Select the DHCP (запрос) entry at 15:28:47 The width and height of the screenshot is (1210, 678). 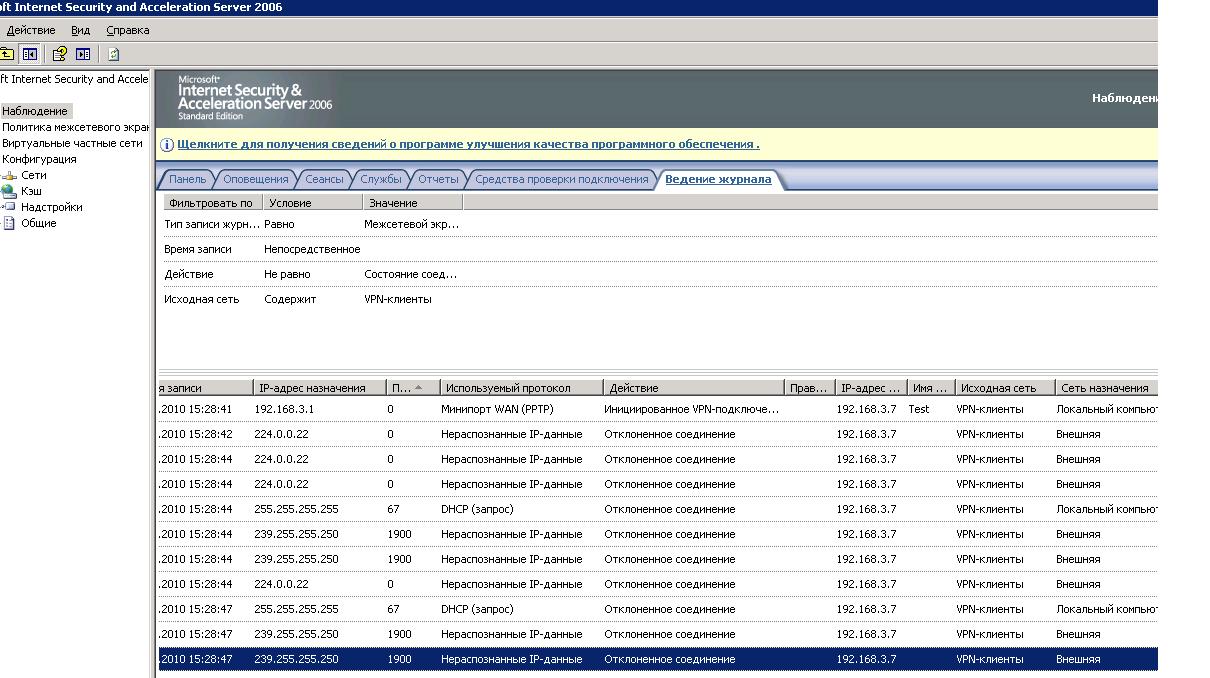pos(658,609)
